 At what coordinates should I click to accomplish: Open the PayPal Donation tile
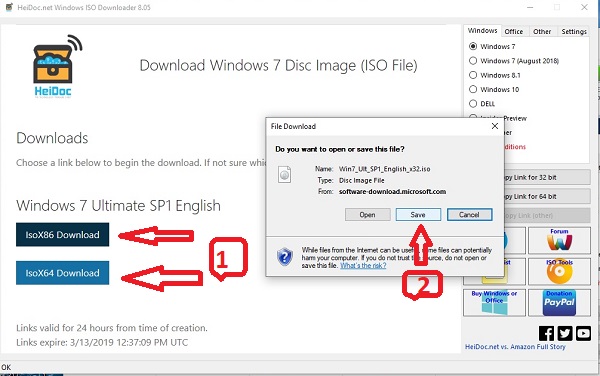[x=559, y=302]
